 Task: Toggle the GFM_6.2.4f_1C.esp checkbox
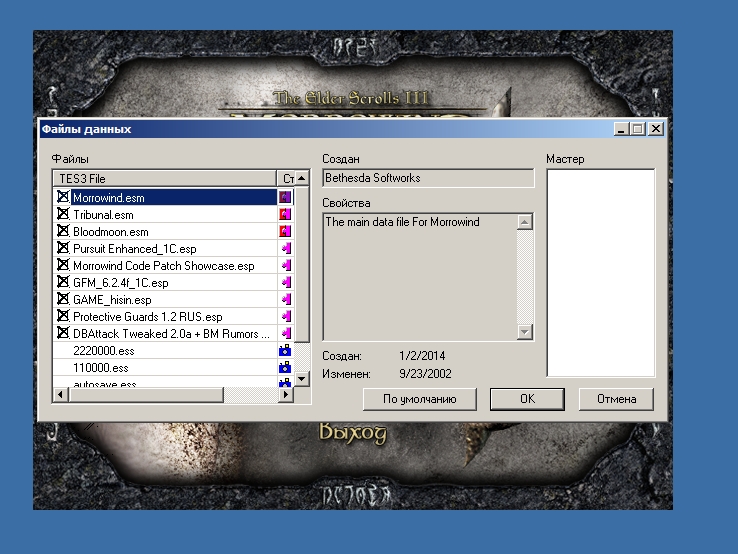click(x=63, y=281)
